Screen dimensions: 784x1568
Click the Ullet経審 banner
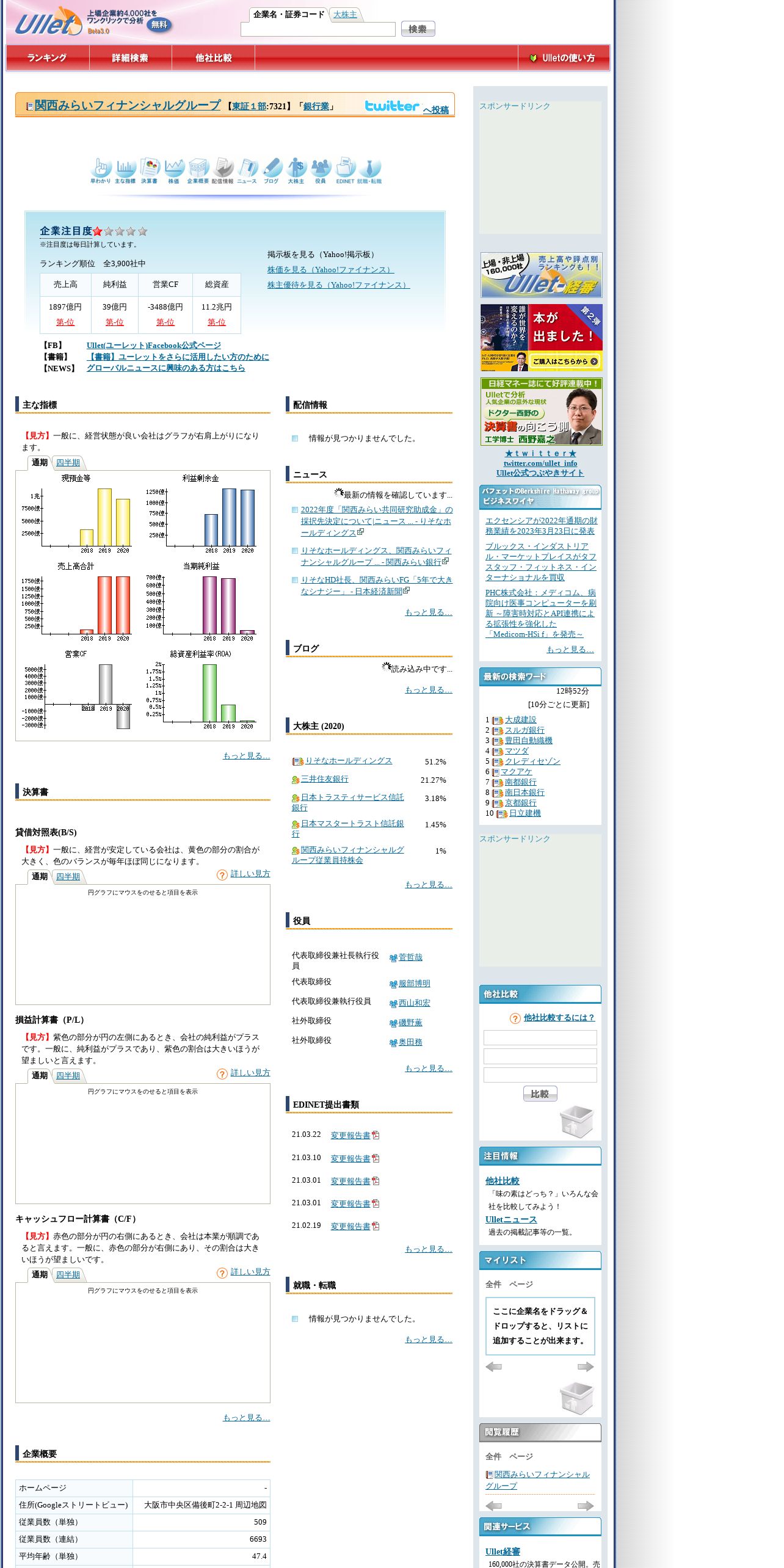tap(541, 275)
